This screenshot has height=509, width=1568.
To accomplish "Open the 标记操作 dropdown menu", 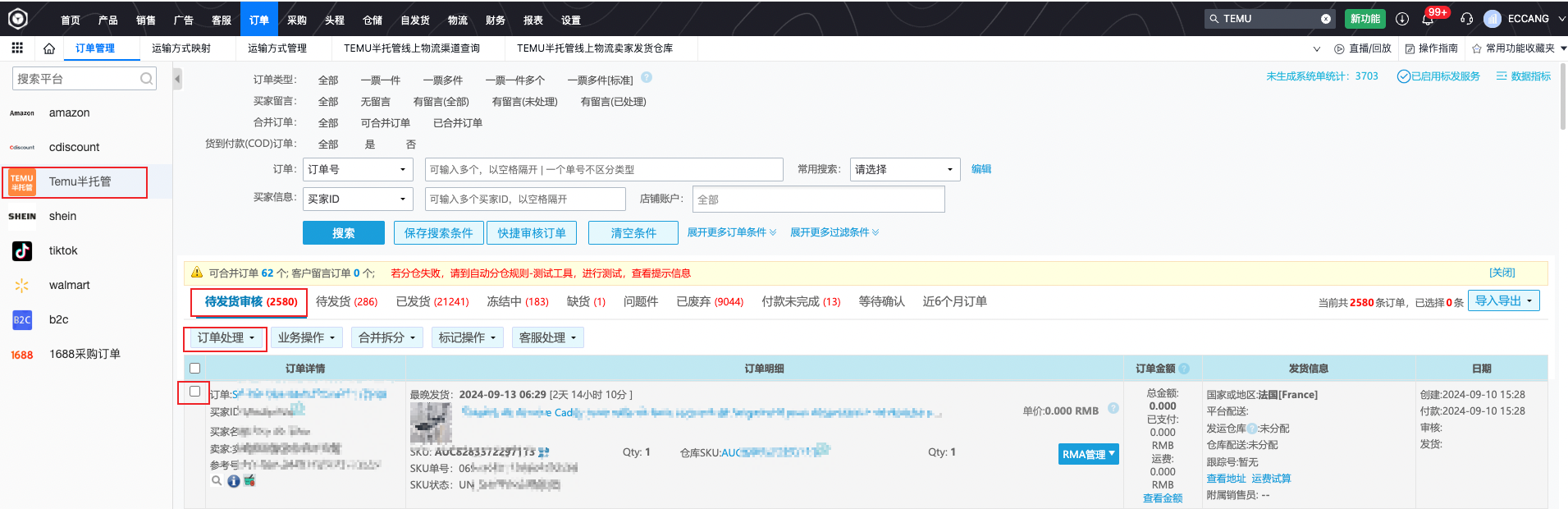I will (467, 337).
